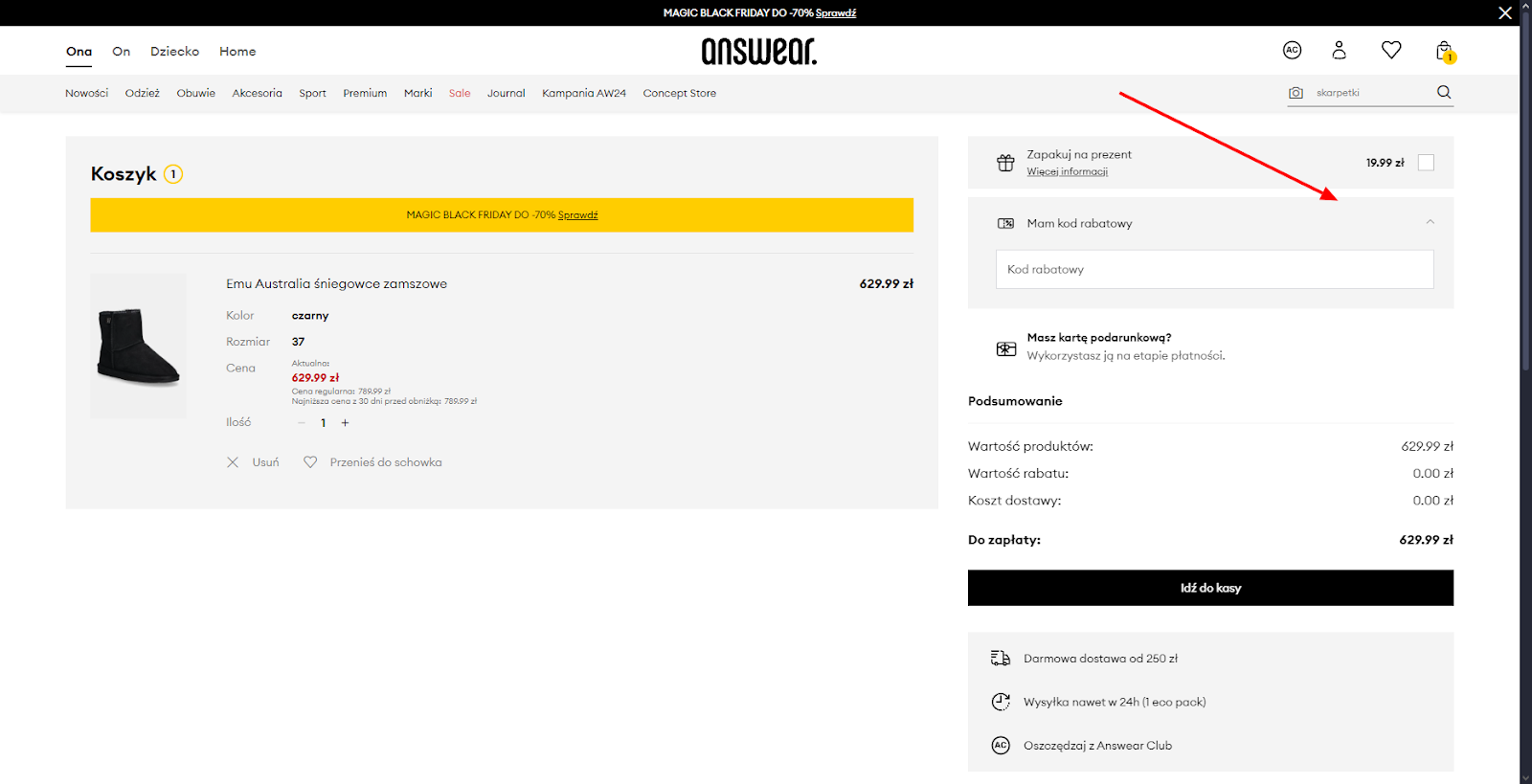Open the Emu Australia śniegowce zamszowe title

[336, 283]
